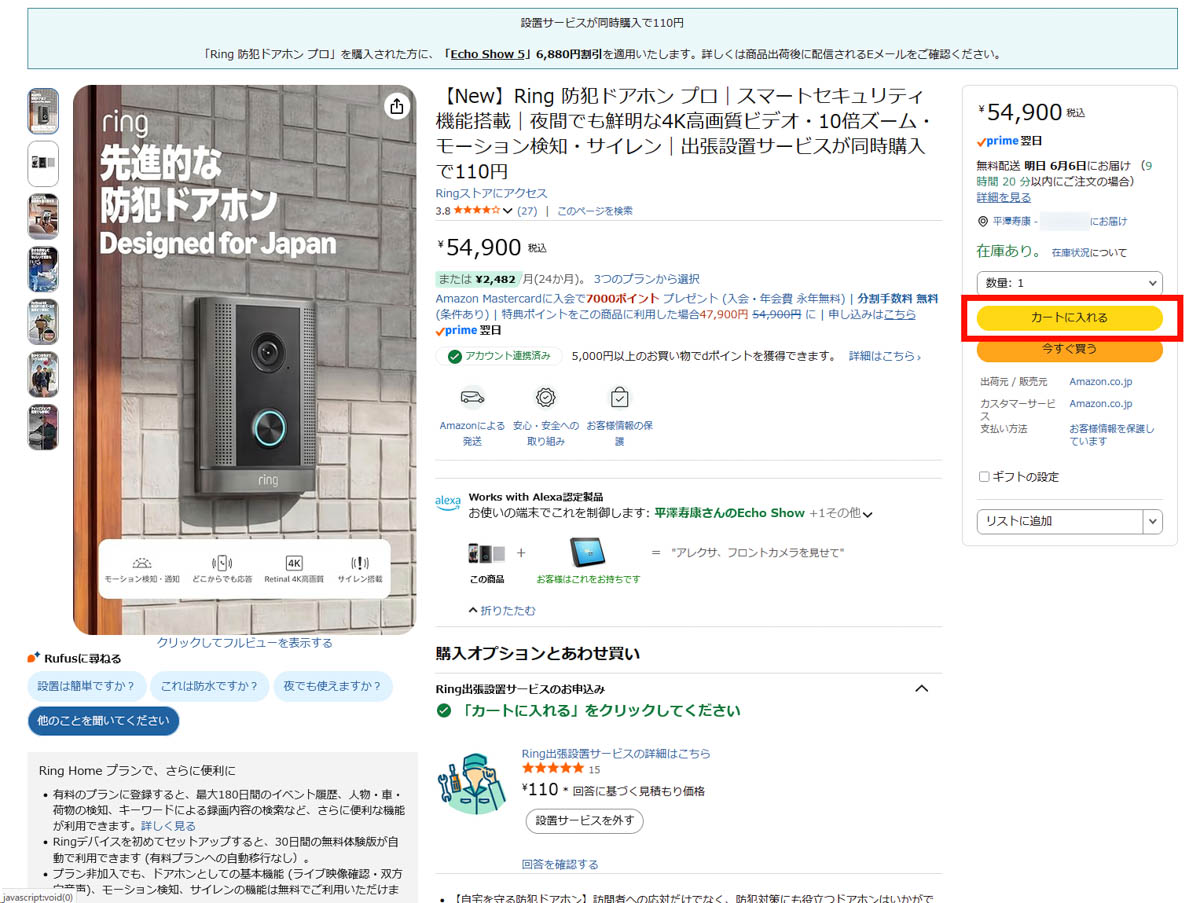Open the (27) reviews count link
The width and height of the screenshot is (1200, 903).
click(x=527, y=211)
